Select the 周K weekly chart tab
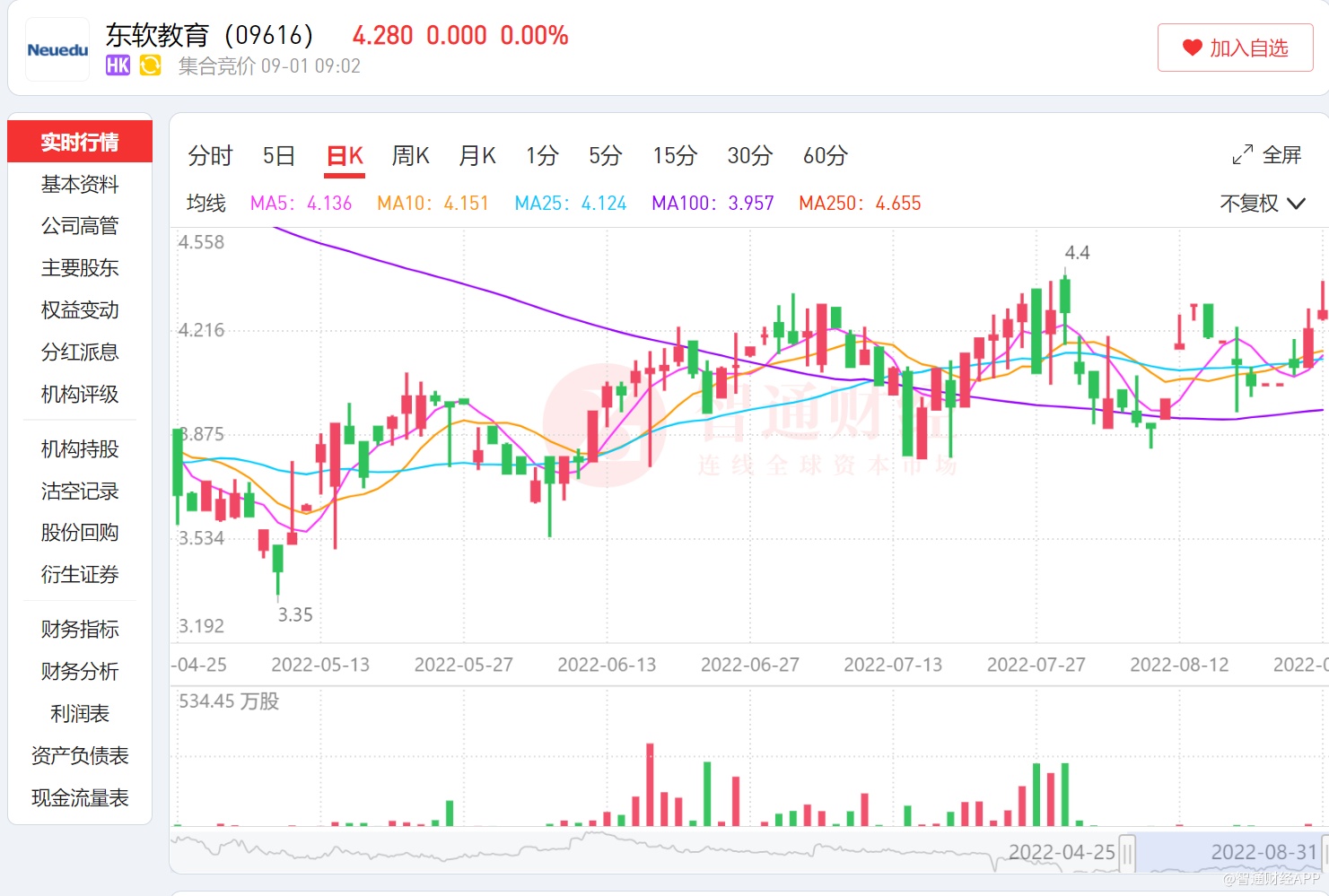The image size is (1329, 896). coord(410,156)
